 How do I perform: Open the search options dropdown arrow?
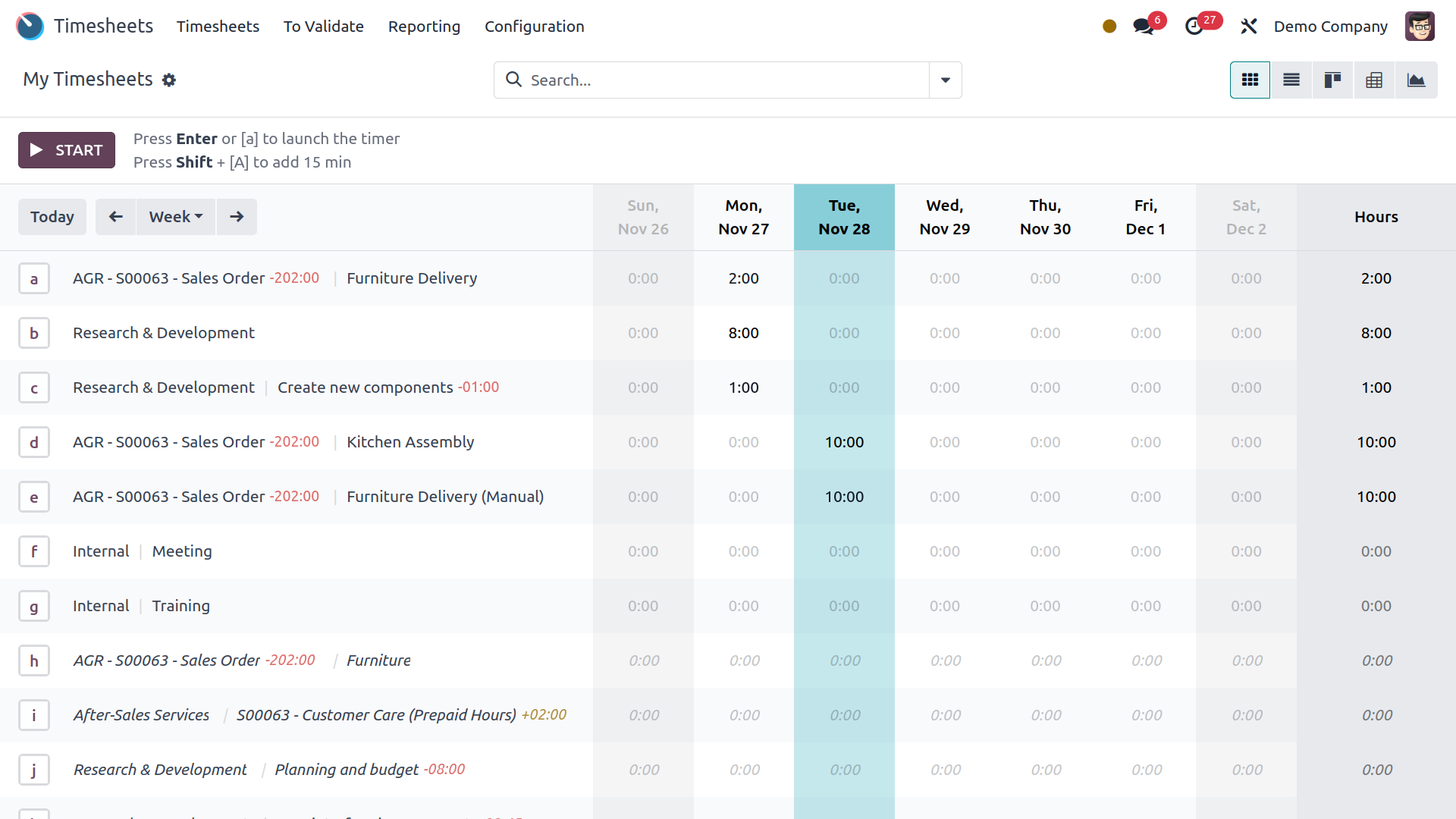pyautogui.click(x=946, y=80)
